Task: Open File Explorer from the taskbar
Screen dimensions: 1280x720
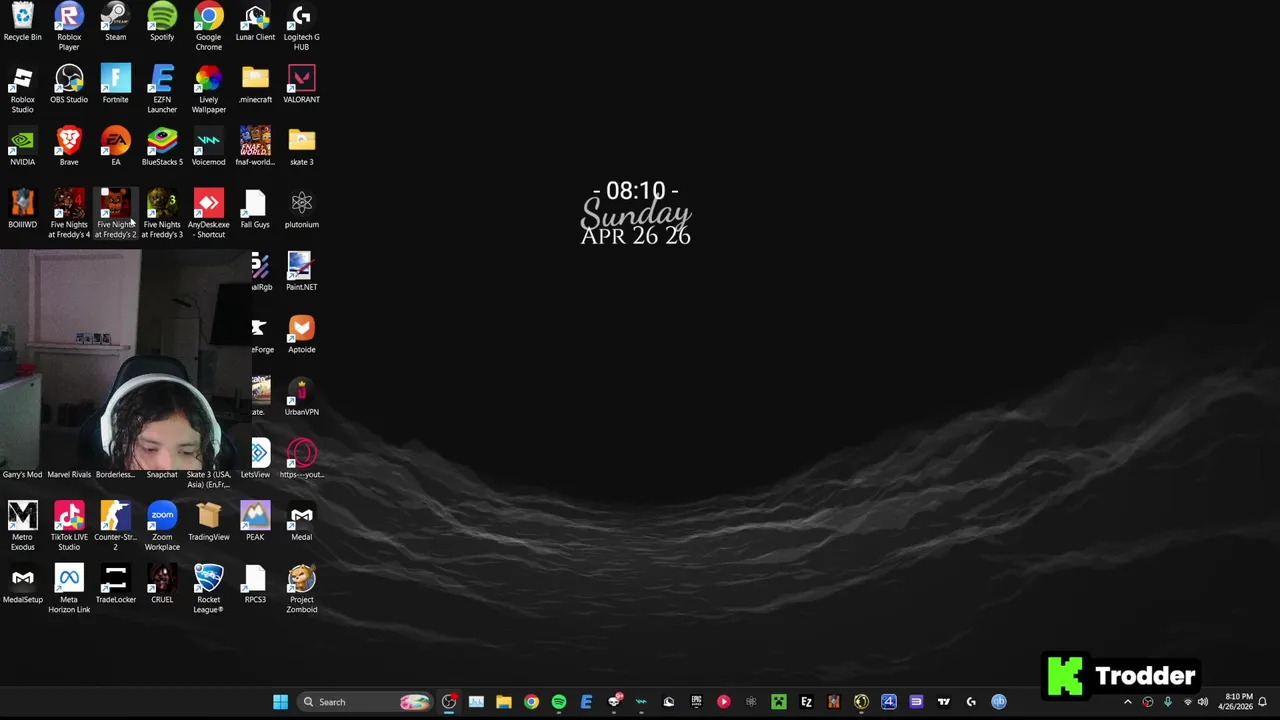Action: pyautogui.click(x=504, y=702)
